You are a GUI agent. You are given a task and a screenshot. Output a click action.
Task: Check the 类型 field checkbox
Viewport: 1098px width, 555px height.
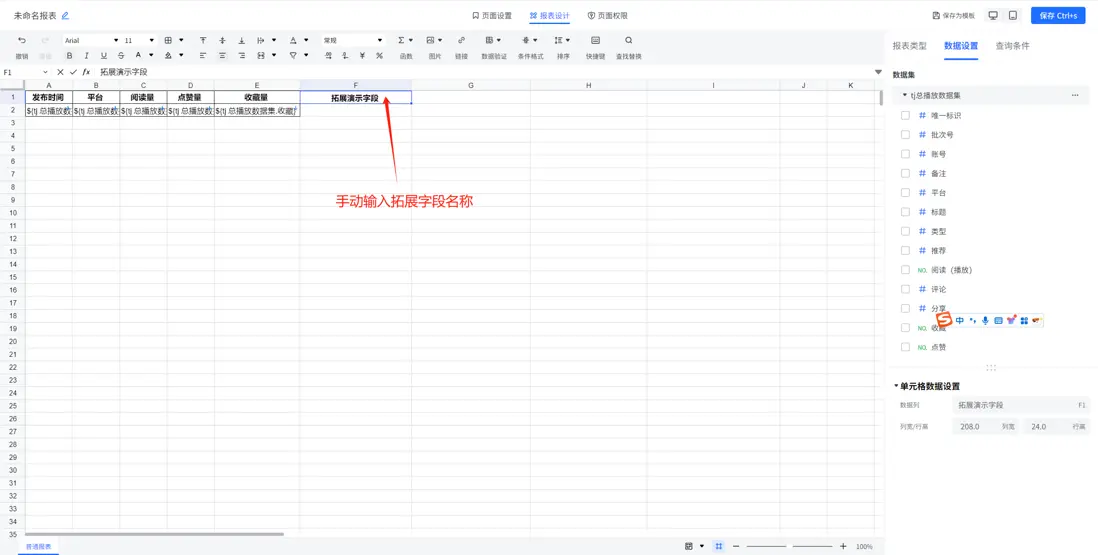point(905,231)
